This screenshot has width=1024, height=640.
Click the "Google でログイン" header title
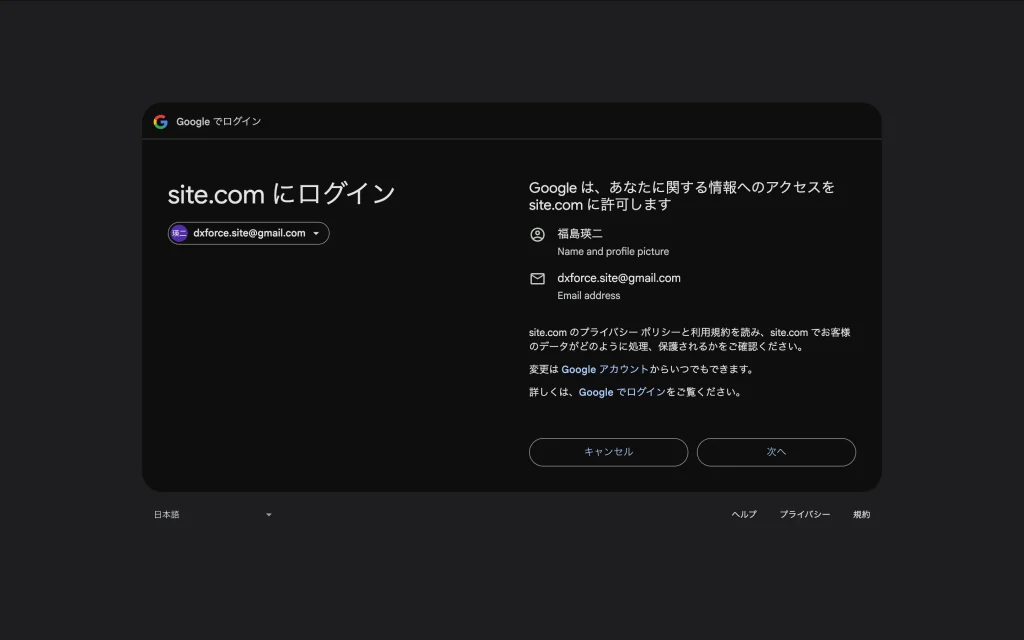[218, 122]
